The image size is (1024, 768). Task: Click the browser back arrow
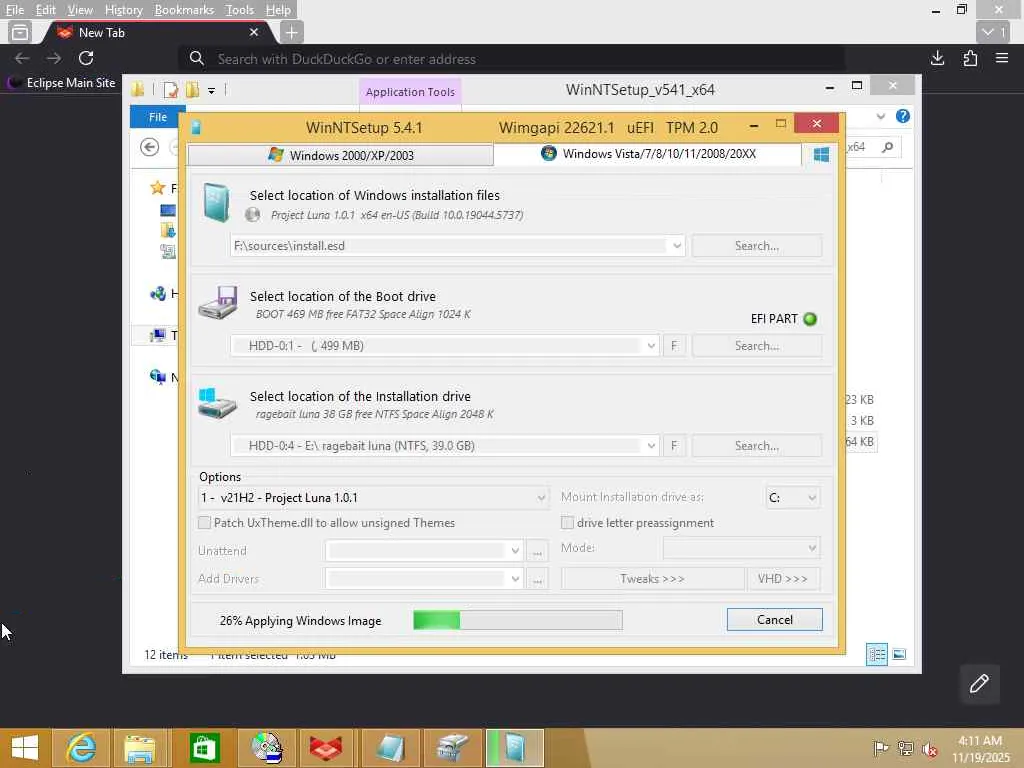pyautogui.click(x=22, y=58)
